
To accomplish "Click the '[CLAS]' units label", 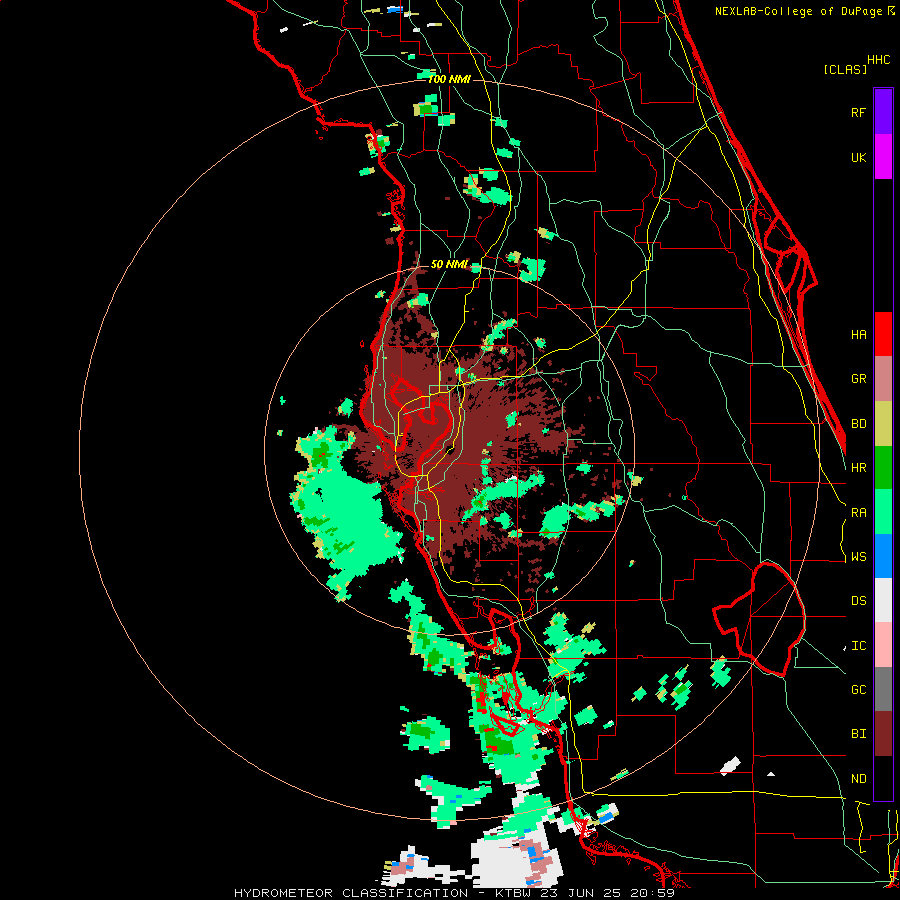I will click(845, 69).
